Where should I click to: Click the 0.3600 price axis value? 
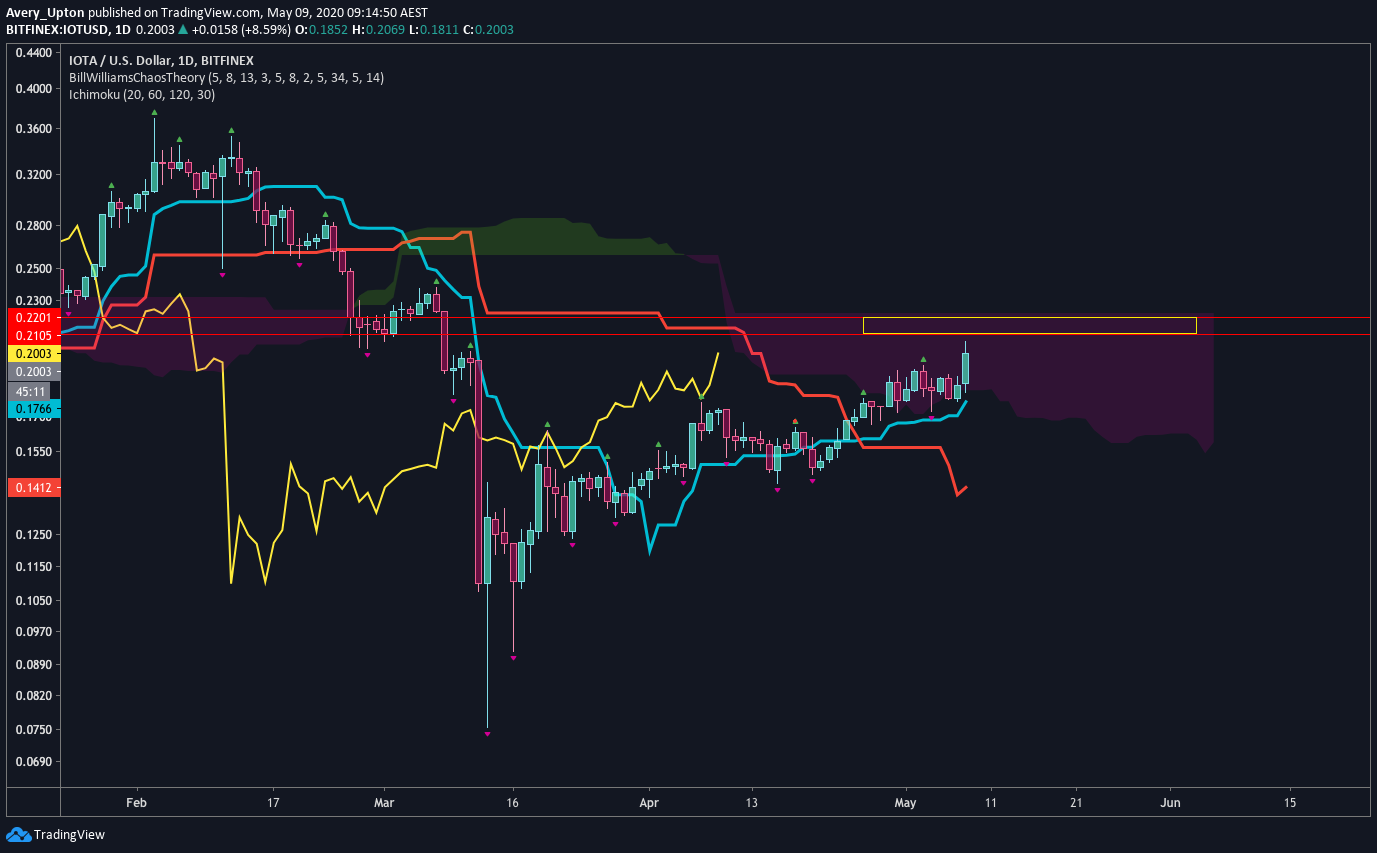33,129
